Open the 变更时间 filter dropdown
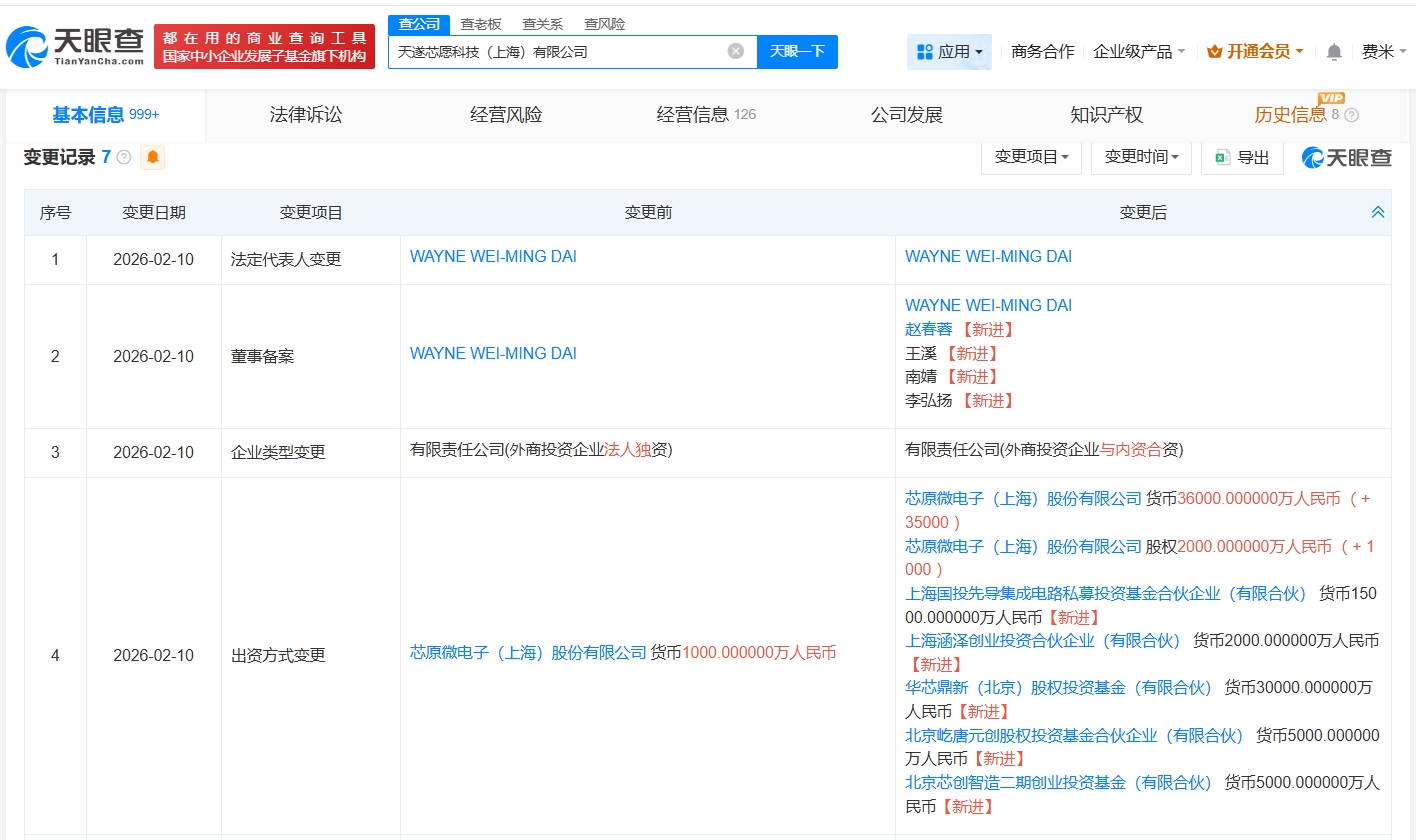 coord(1140,157)
